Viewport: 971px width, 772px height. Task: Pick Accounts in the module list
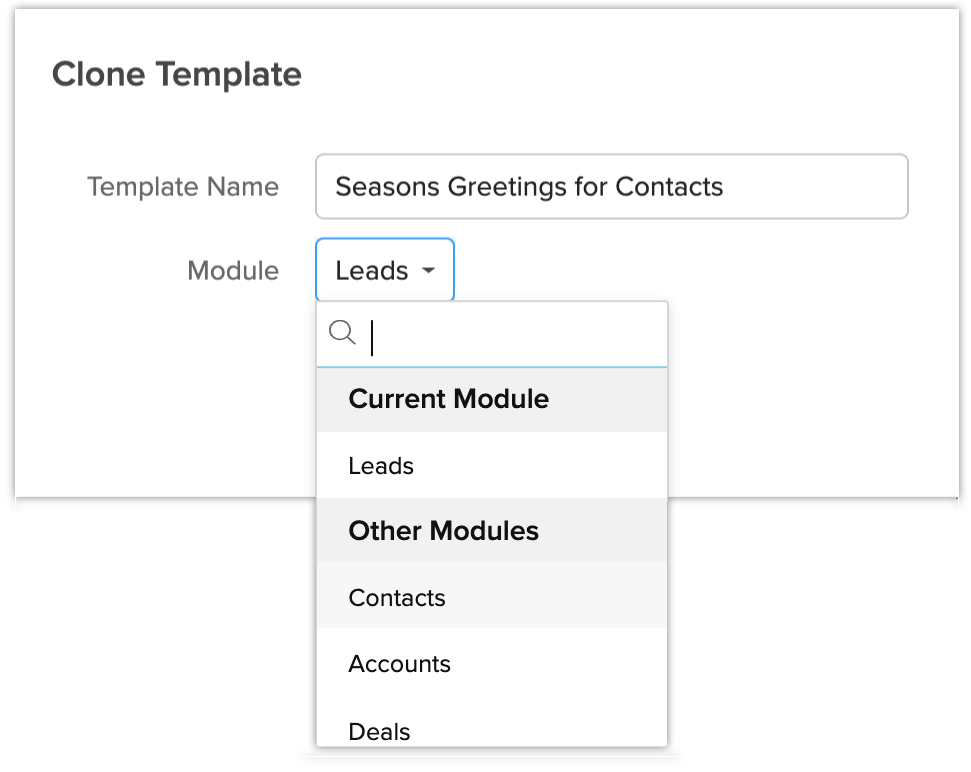point(399,664)
